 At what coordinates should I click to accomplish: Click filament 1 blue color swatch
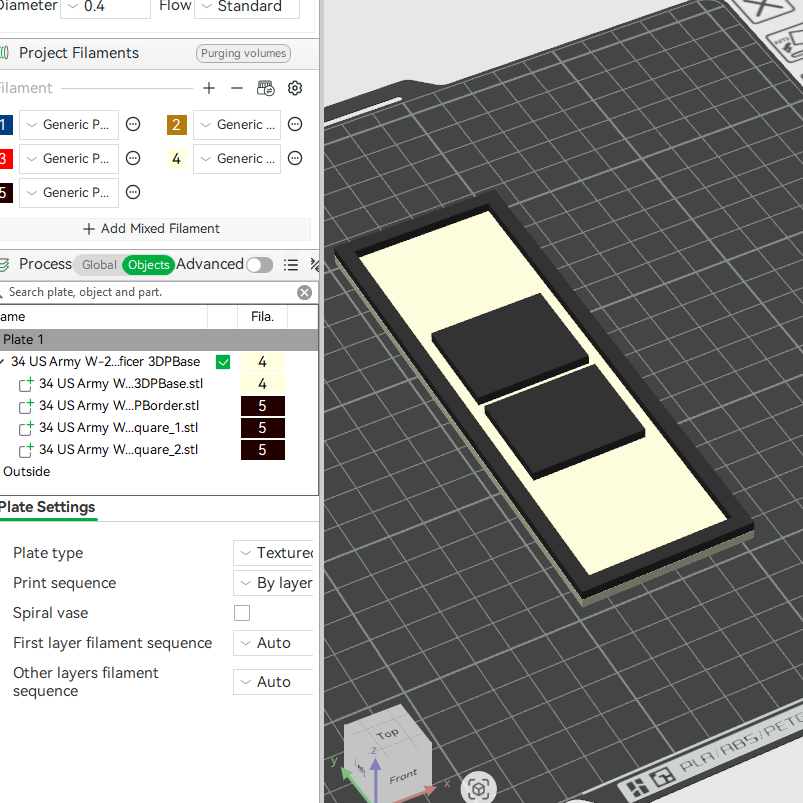click(x=5, y=124)
